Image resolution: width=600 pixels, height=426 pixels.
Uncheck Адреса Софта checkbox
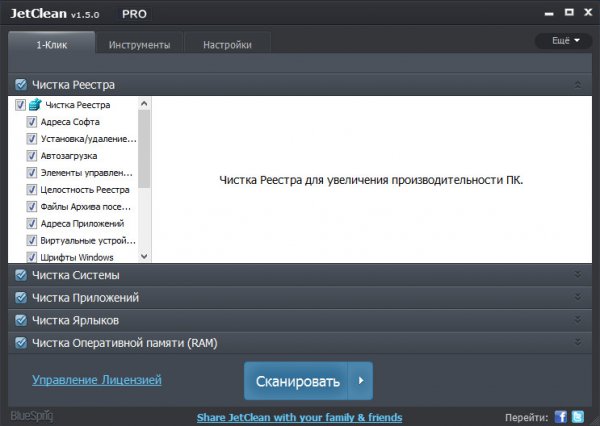coord(31,122)
